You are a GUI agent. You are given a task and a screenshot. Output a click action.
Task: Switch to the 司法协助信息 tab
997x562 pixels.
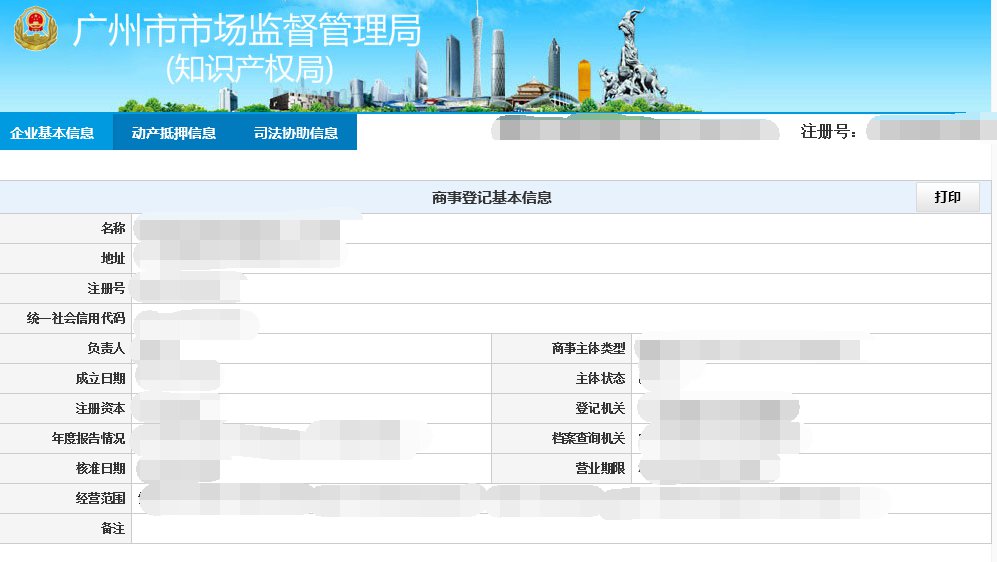tap(296, 133)
